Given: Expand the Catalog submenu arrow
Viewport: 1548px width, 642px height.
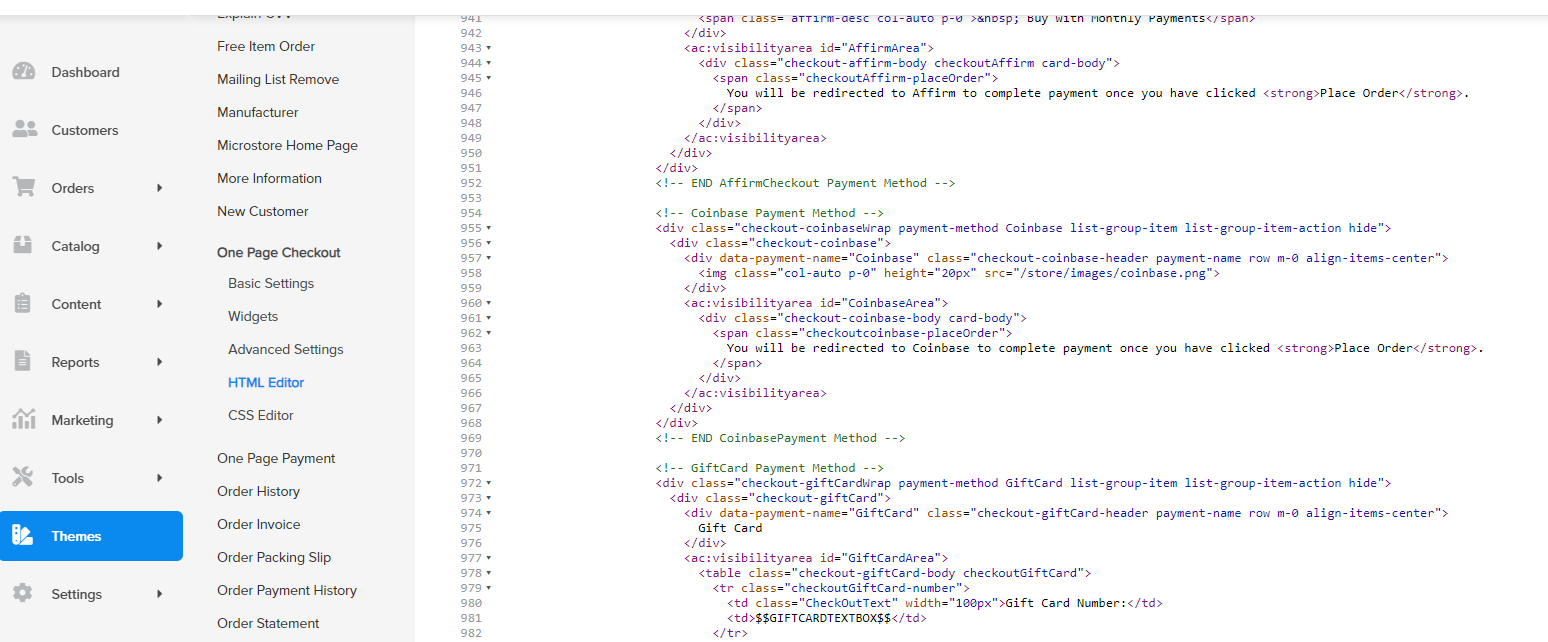Looking at the screenshot, I should coord(159,246).
